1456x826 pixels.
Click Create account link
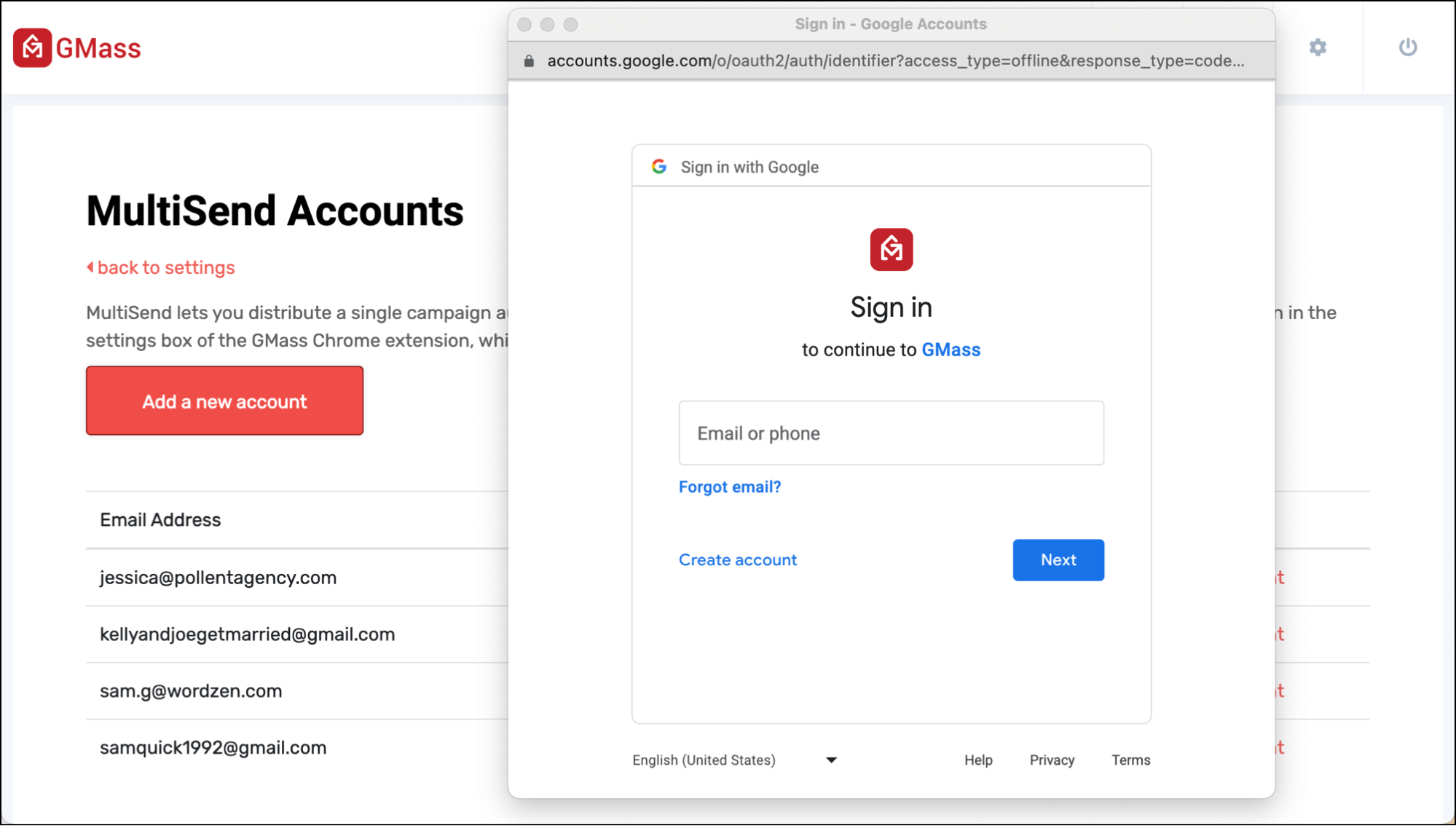[738, 559]
